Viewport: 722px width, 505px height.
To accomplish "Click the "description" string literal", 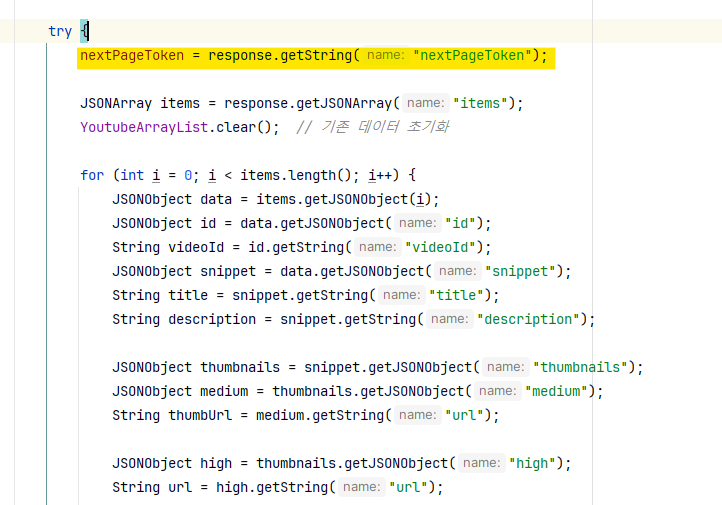I will click(528, 319).
